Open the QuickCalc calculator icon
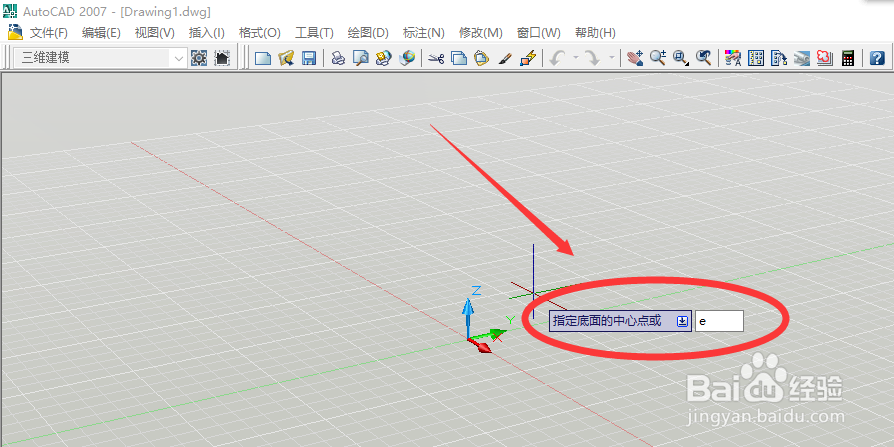 tap(848, 58)
